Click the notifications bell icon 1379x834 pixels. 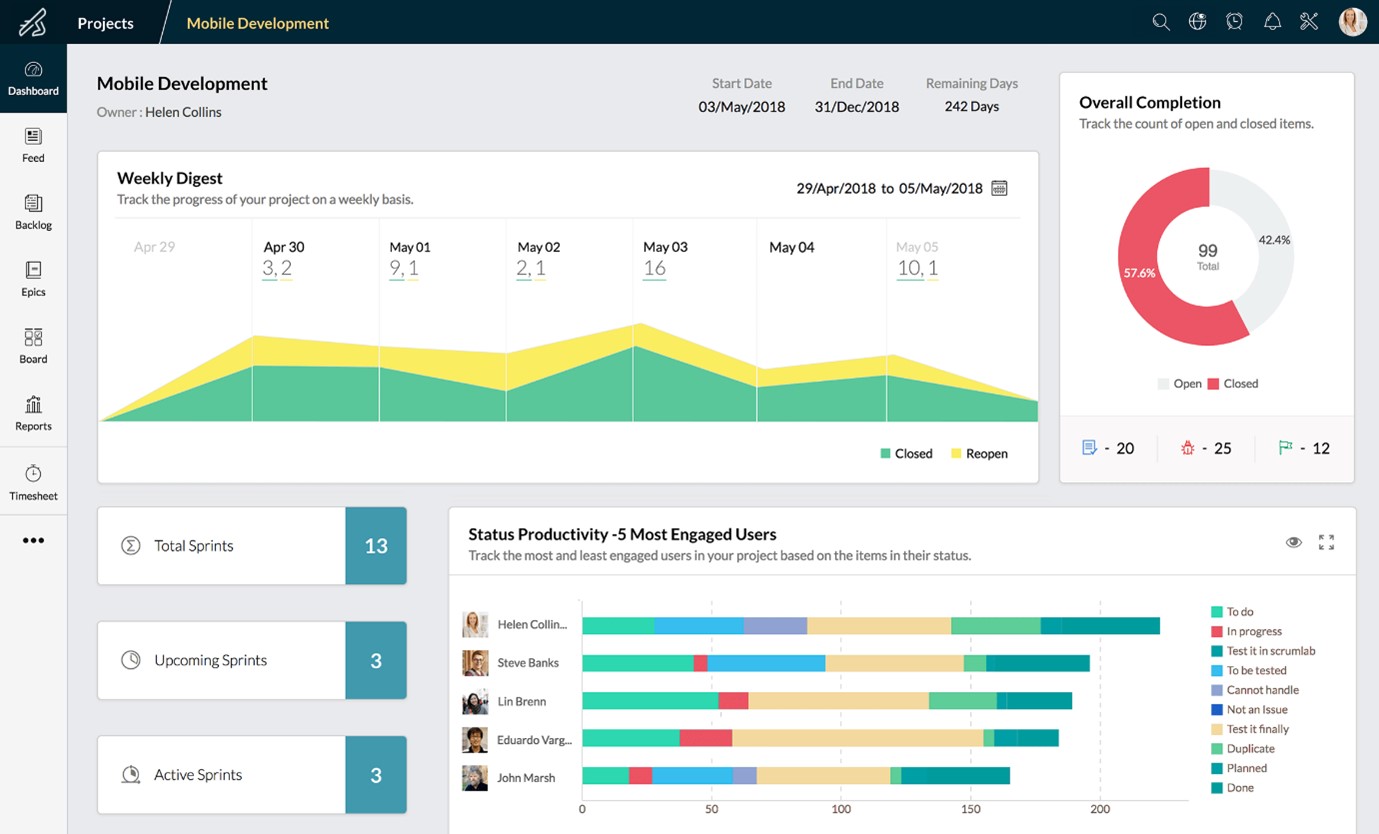1272,21
